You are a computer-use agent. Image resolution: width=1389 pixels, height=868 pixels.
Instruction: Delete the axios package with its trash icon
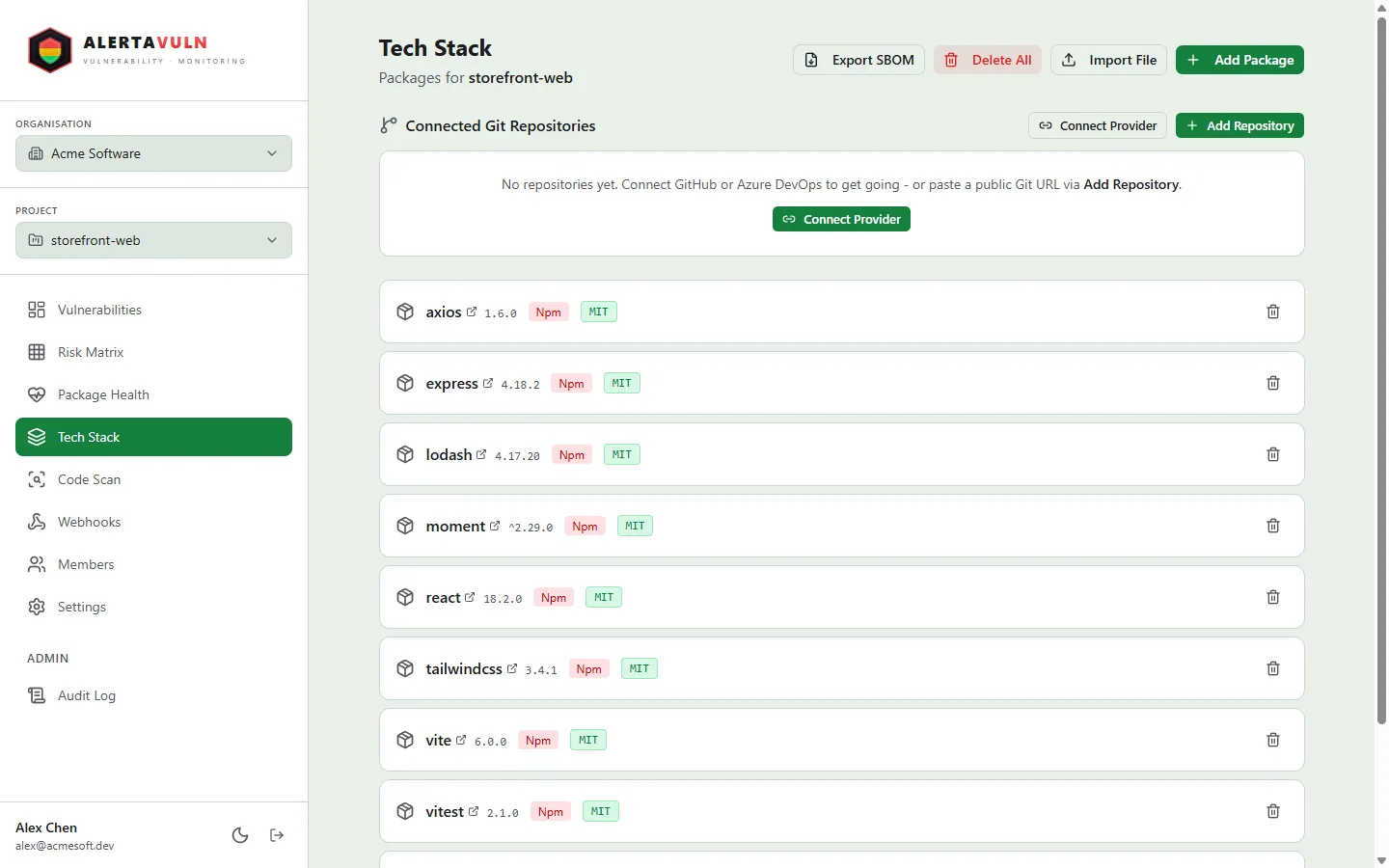click(1273, 312)
